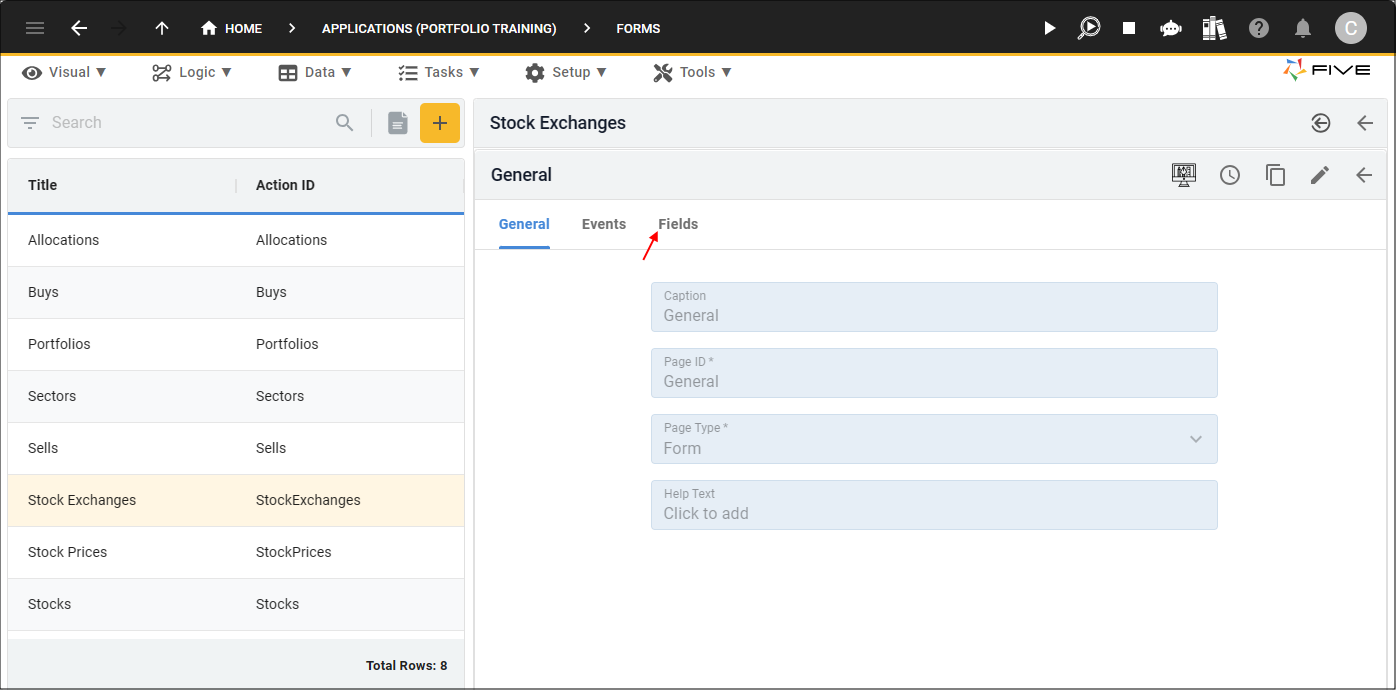The image size is (1396, 690).
Task: Switch to the Fields tab
Action: [678, 224]
